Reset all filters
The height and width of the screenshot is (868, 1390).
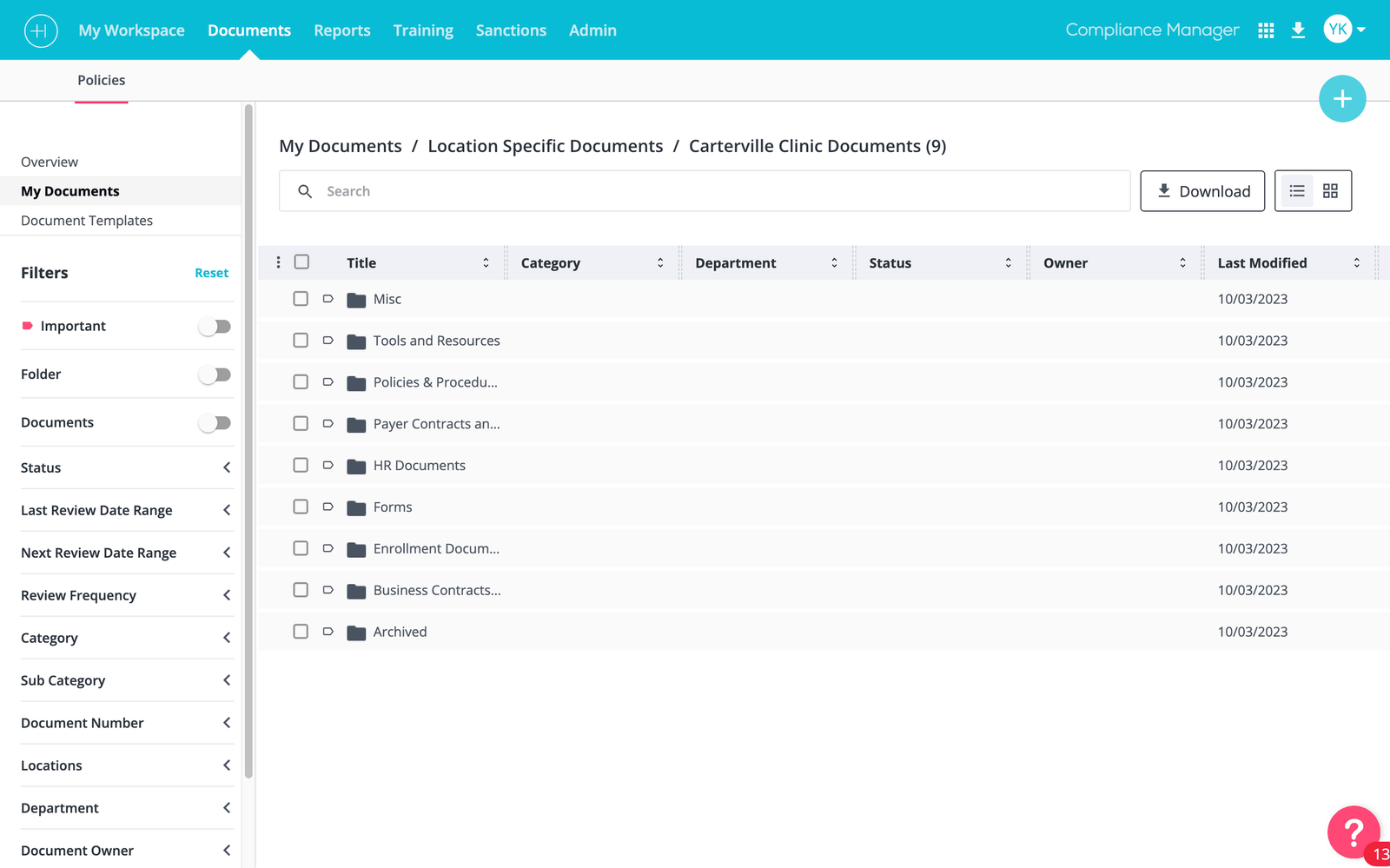click(x=211, y=273)
